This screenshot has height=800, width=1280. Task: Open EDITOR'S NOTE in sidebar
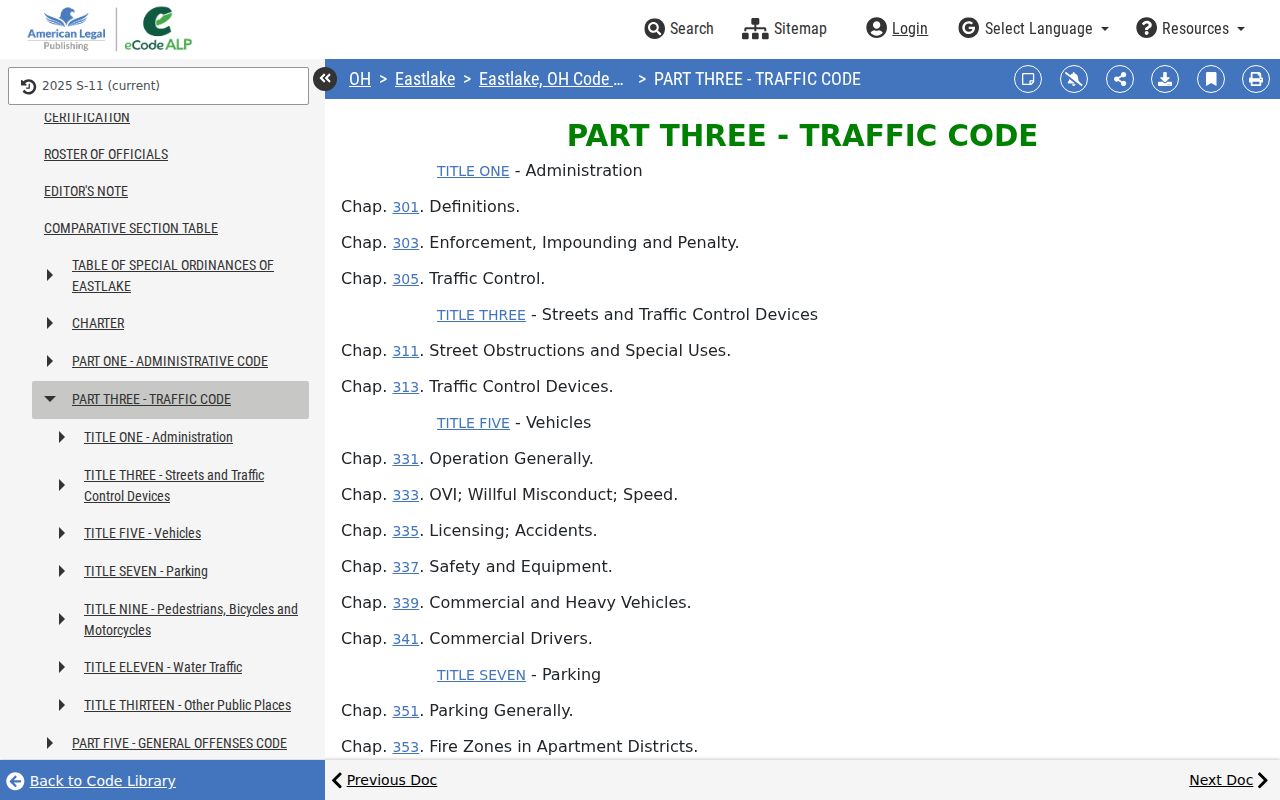[x=86, y=191]
